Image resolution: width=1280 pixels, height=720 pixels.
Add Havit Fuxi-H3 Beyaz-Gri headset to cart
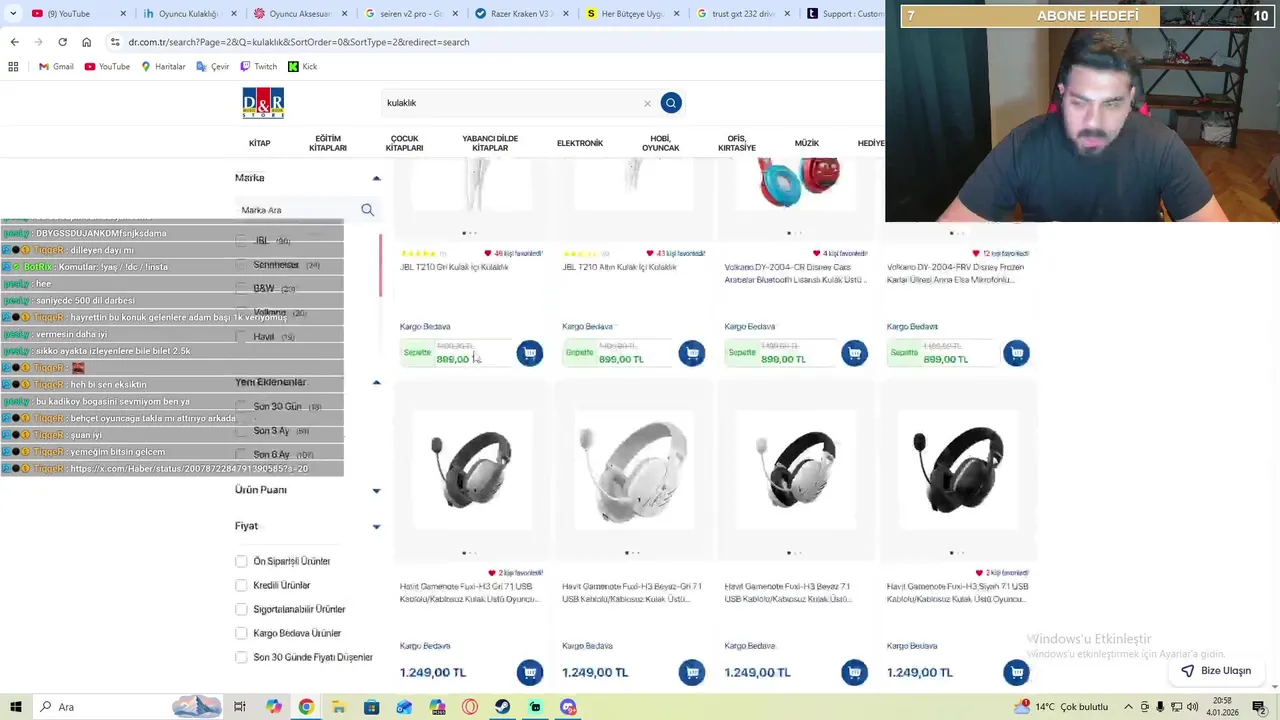(x=692, y=673)
